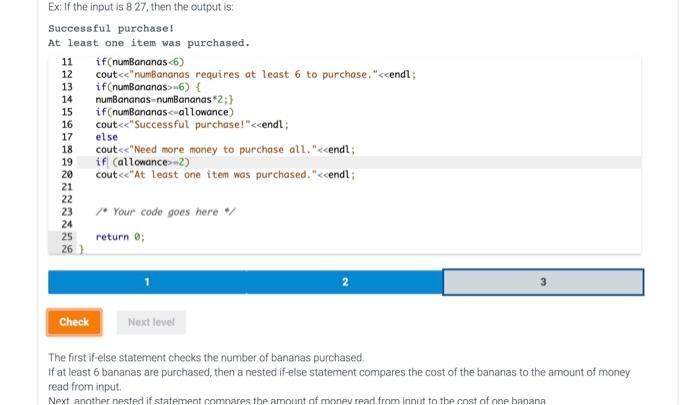This screenshot has width=700, height=405.
Task: Click line 16 Successful purchase! cout statement
Action: pyautogui.click(x=192, y=124)
